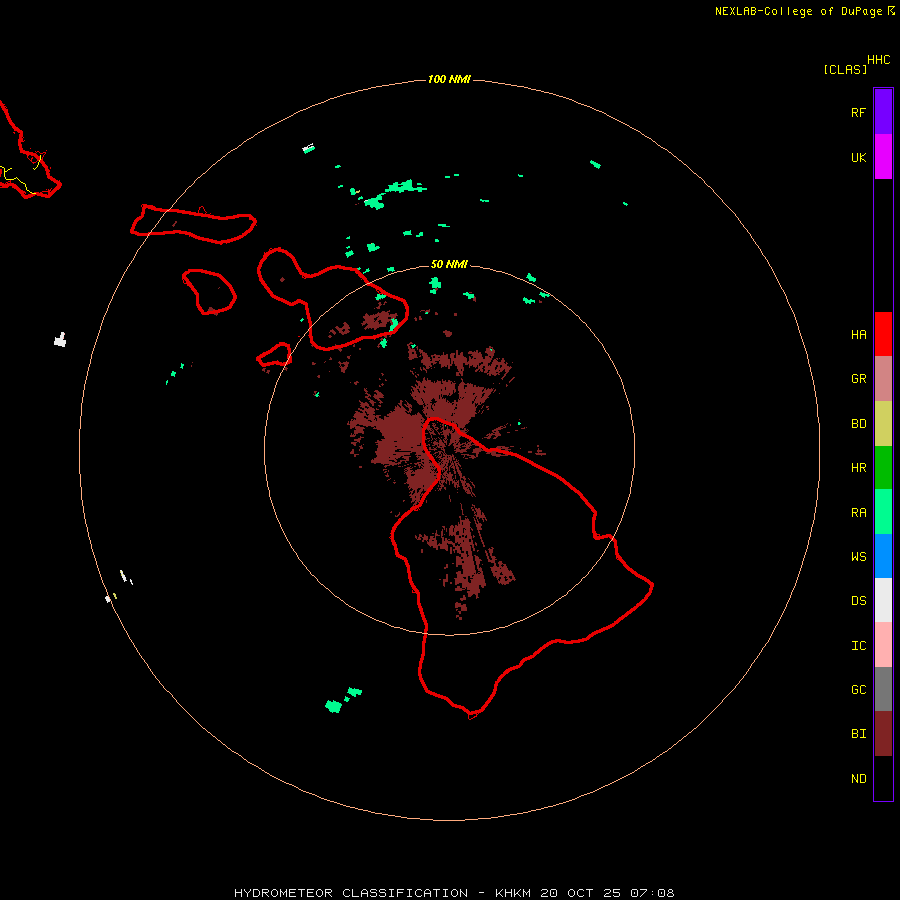Select the GR pink legend swatch
Viewport: 900px width, 900px height.
(883, 378)
